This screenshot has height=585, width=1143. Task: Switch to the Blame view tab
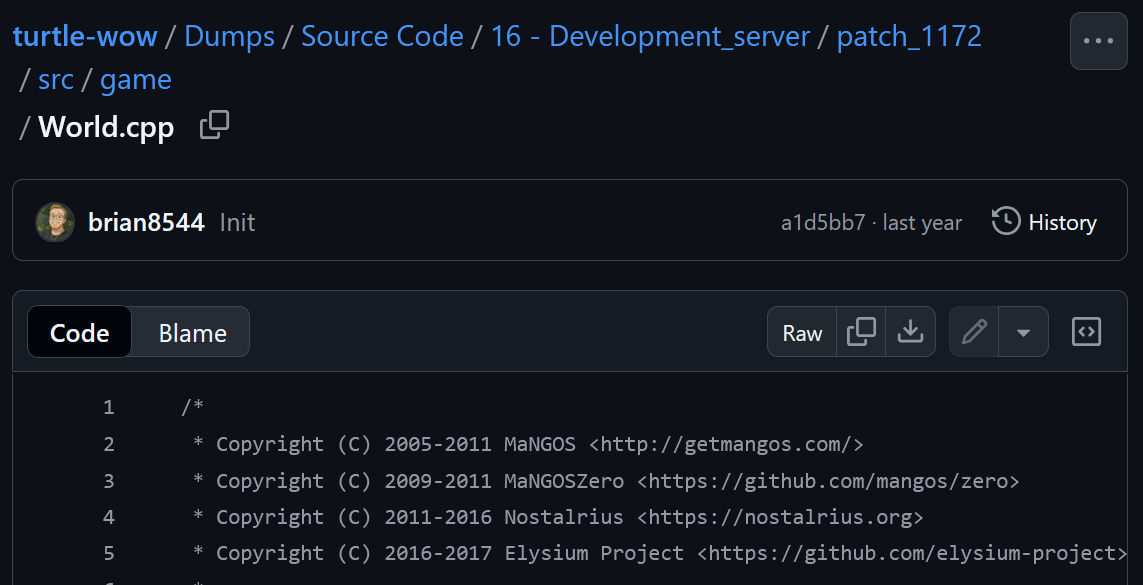[x=192, y=333]
